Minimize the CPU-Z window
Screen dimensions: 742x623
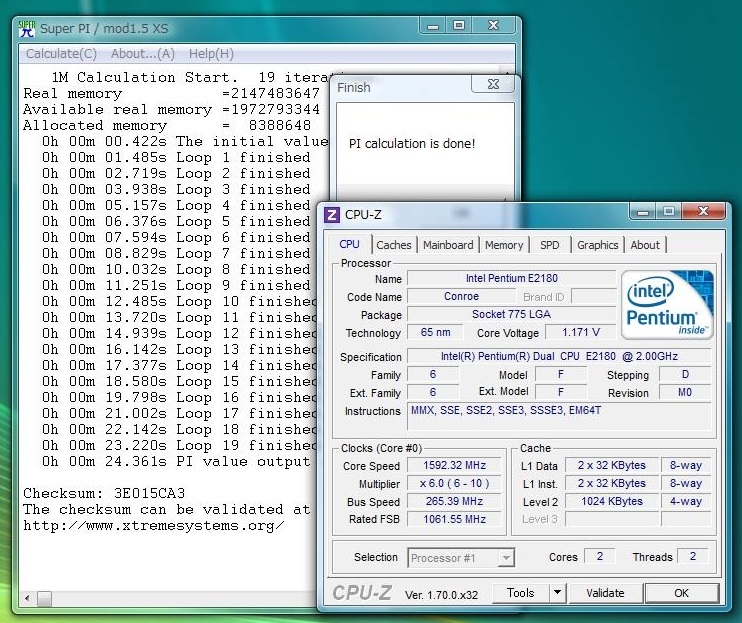click(x=641, y=212)
